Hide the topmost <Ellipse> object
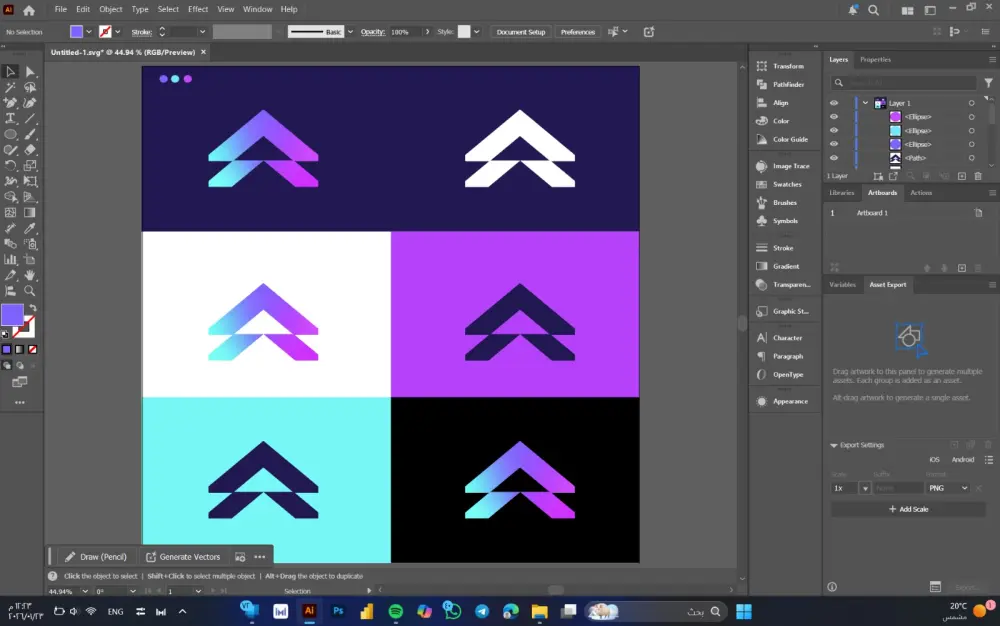 pyautogui.click(x=833, y=117)
